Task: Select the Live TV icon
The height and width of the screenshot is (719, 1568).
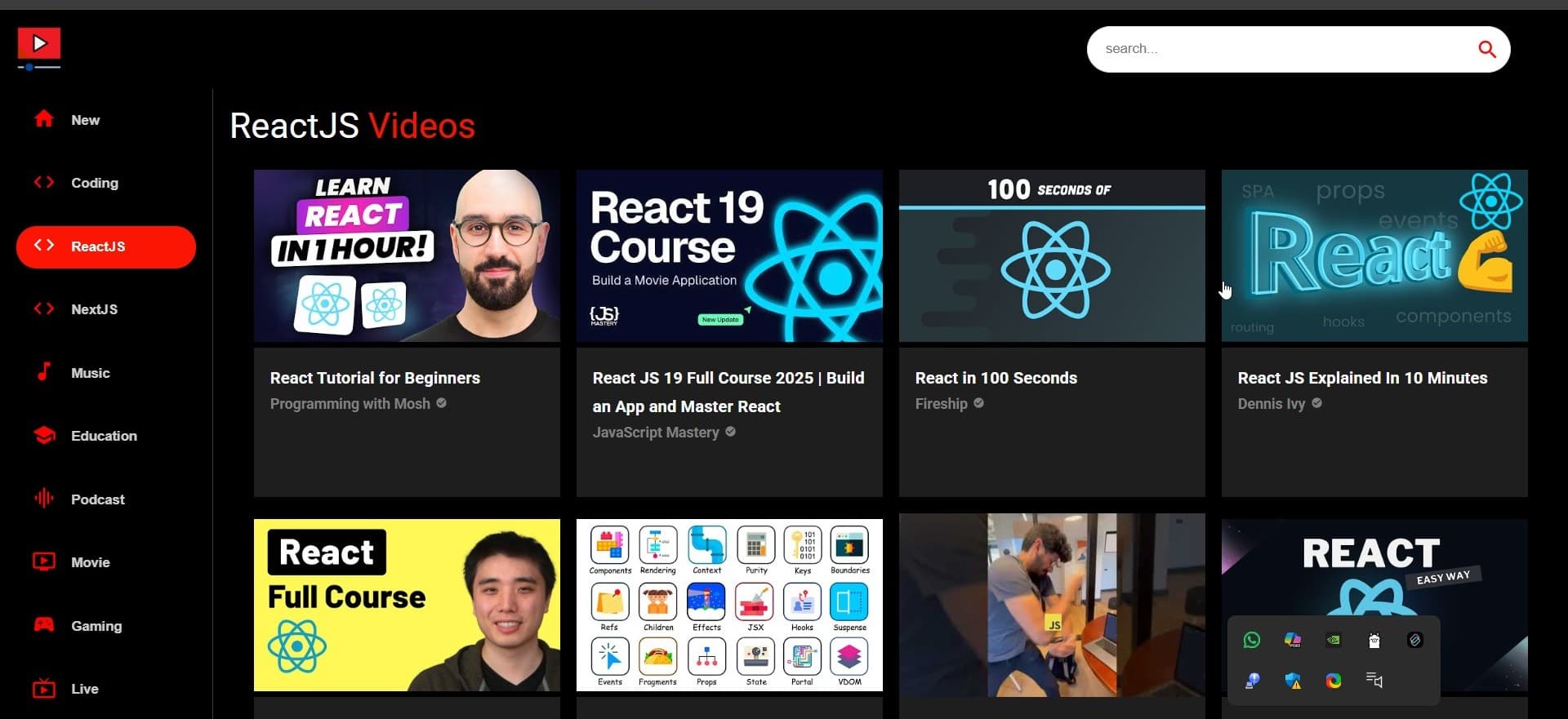Action: (44, 689)
